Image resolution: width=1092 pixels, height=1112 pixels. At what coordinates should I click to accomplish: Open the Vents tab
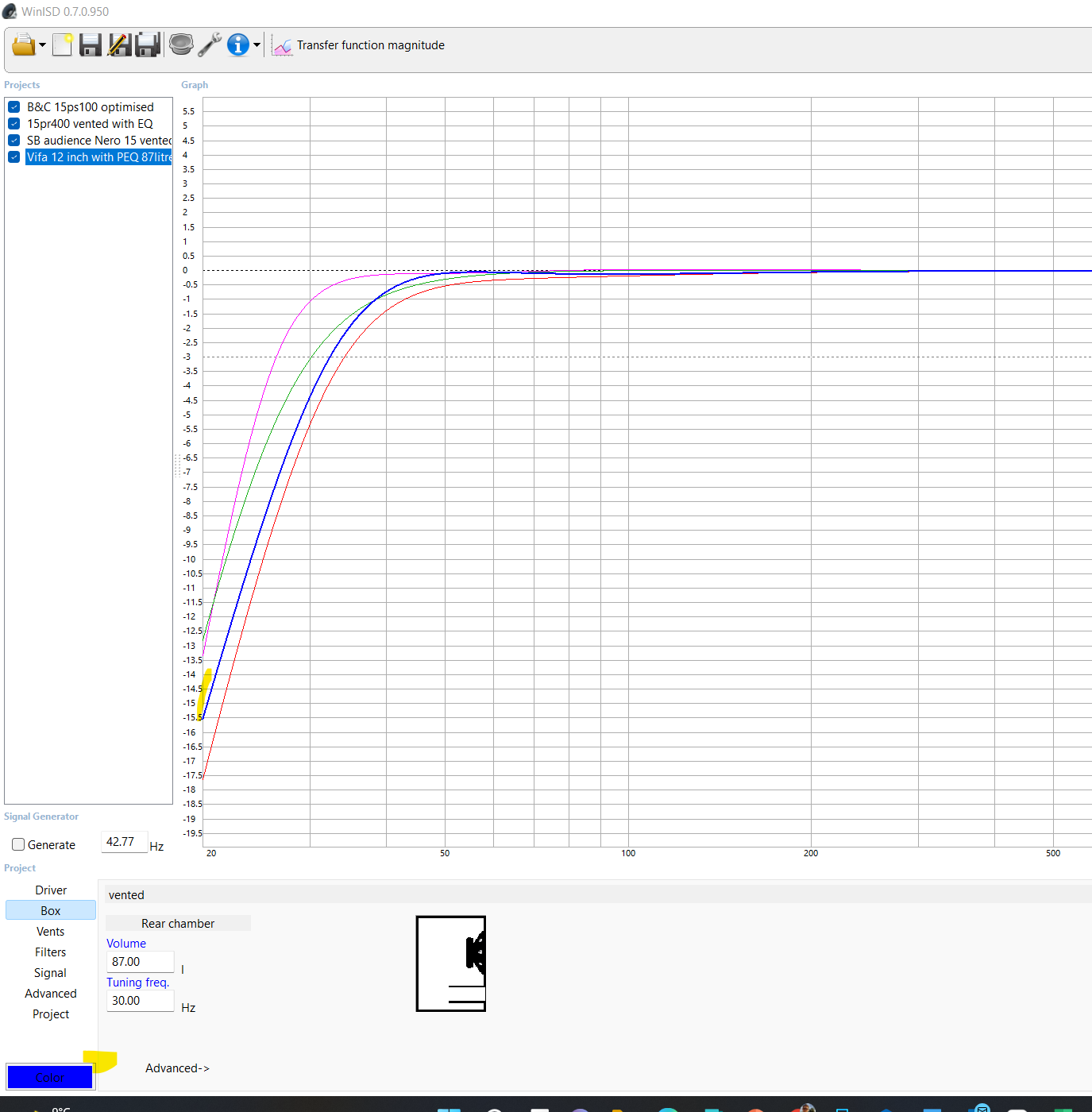coord(51,932)
